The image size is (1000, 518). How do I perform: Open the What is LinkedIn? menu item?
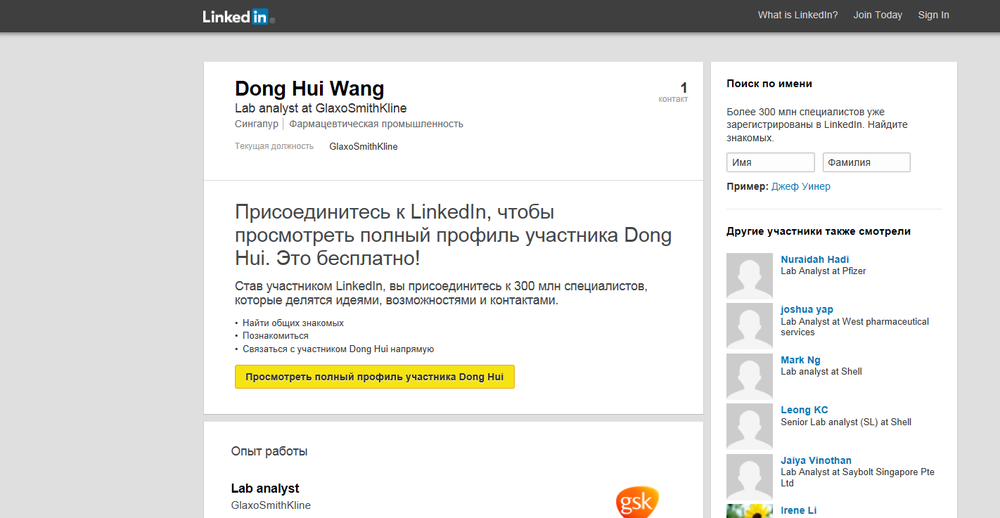pyautogui.click(x=798, y=15)
